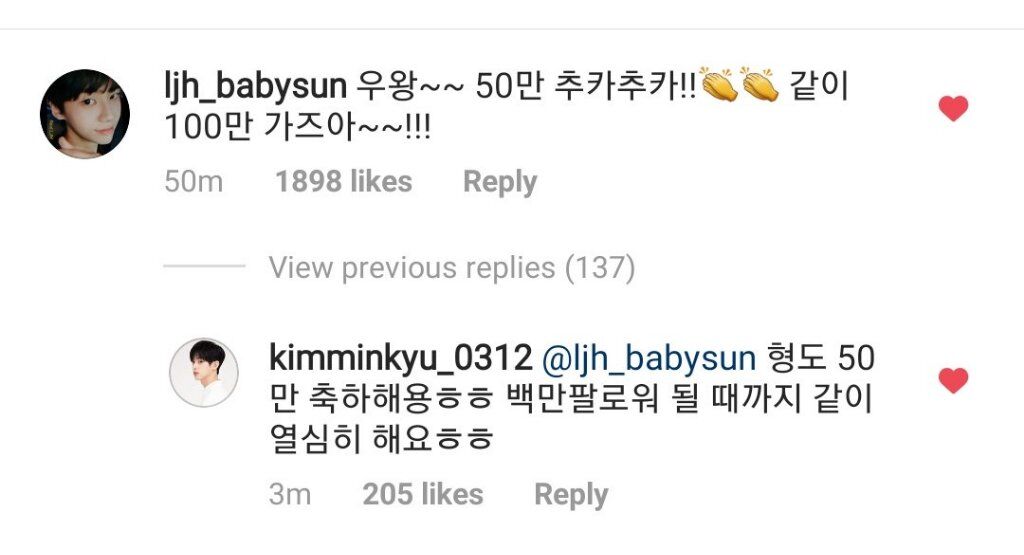Image resolution: width=1024 pixels, height=555 pixels.
Task: Unlike ljh_babysun's comment with the heart
Action: tap(953, 108)
